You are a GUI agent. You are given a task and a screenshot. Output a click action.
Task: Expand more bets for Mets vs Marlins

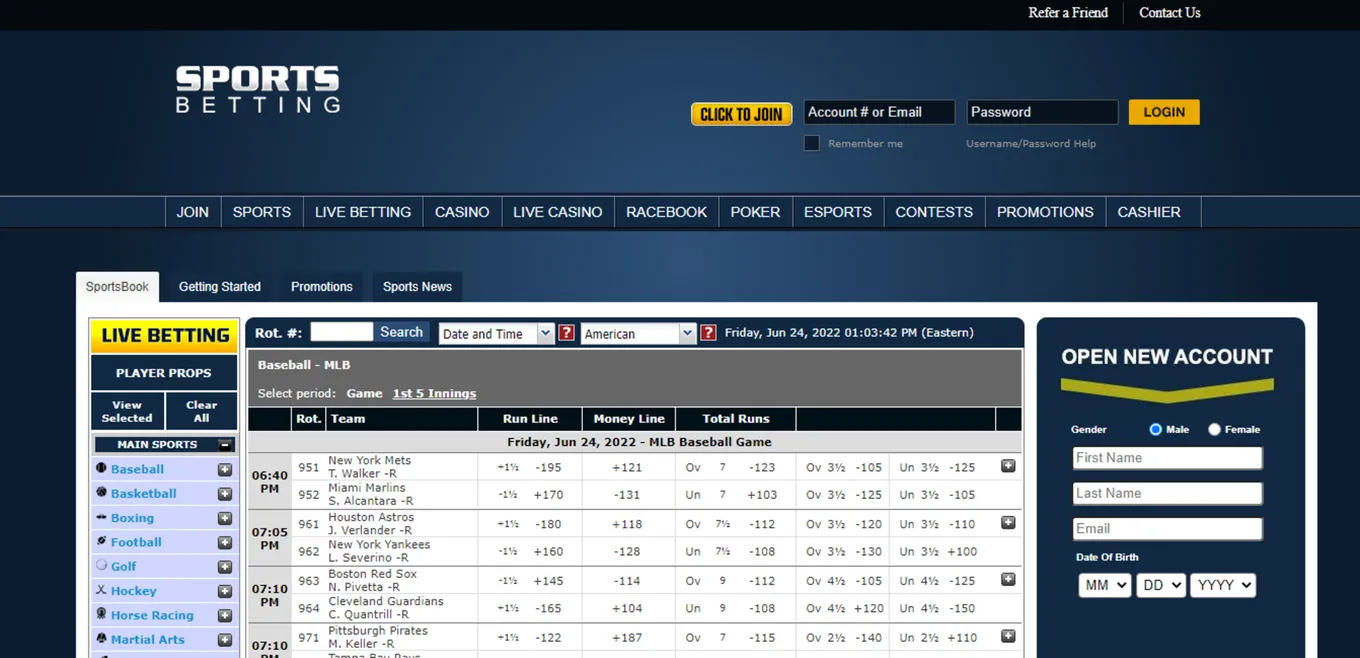pyautogui.click(x=1008, y=466)
